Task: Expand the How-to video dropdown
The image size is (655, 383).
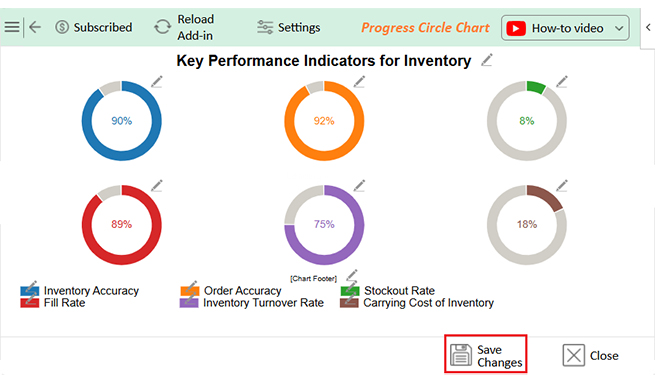Action: [619, 28]
